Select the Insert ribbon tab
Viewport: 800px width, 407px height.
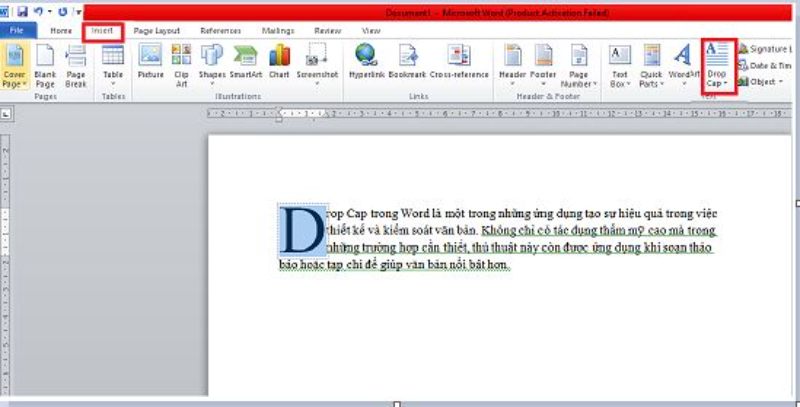(x=103, y=31)
